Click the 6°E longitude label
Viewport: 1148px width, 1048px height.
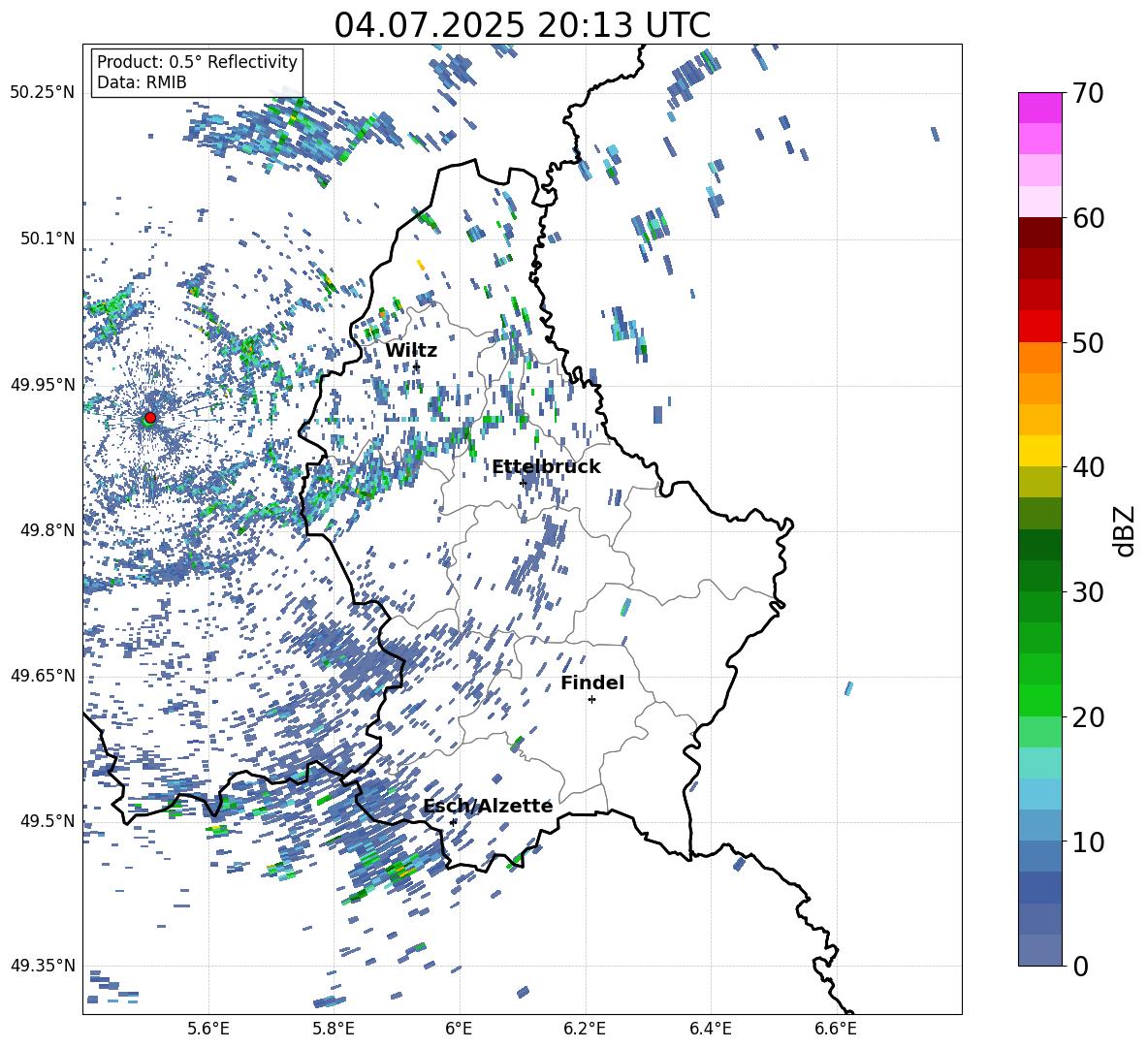459,1029
